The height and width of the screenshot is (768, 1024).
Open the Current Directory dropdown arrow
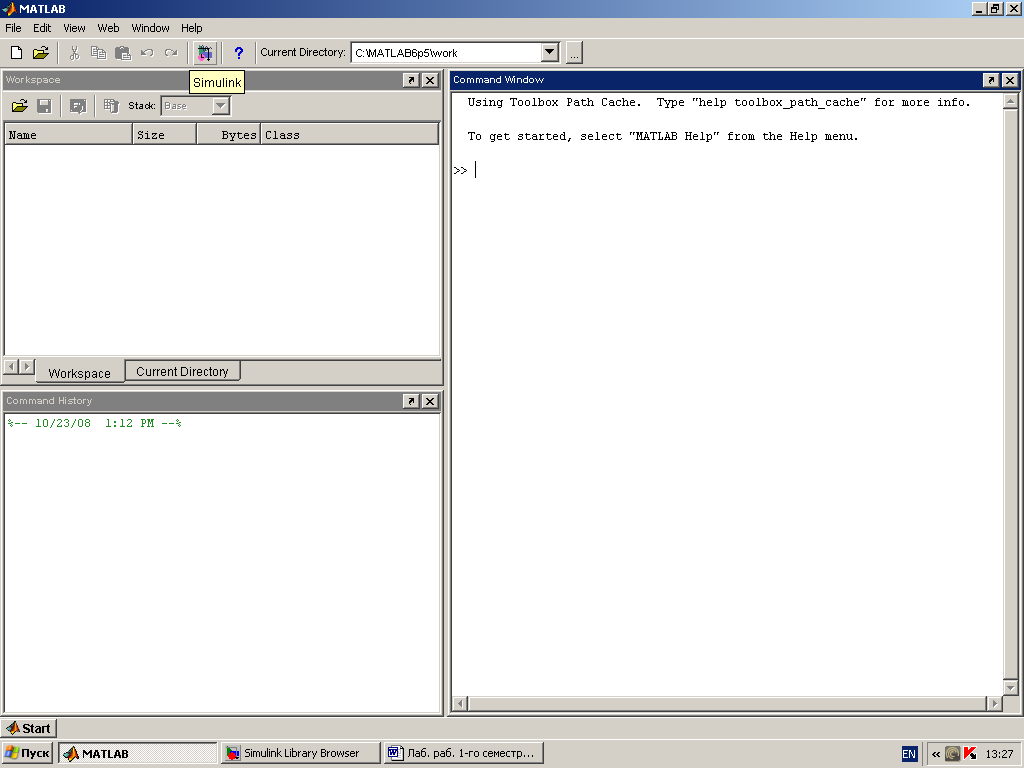(550, 52)
